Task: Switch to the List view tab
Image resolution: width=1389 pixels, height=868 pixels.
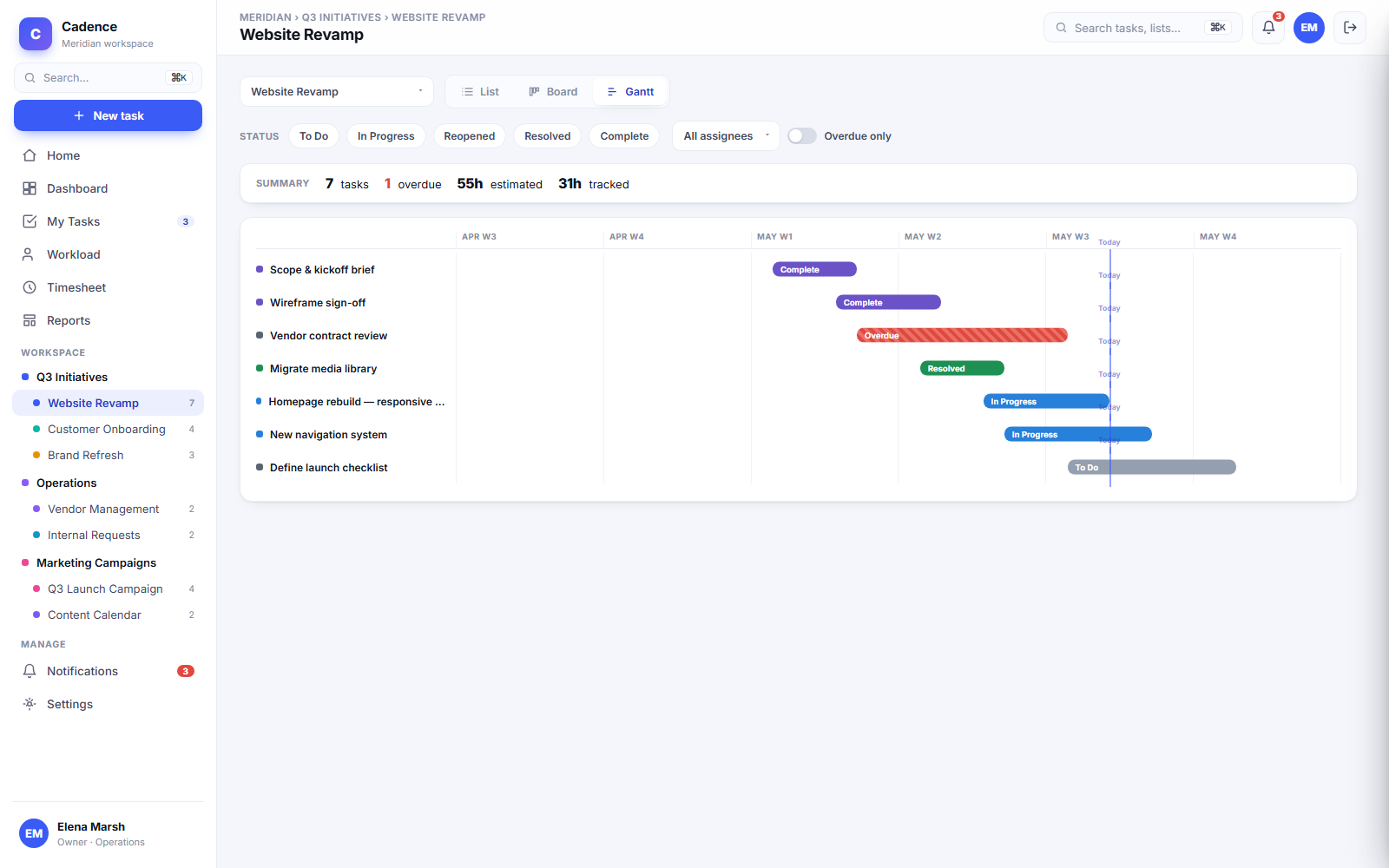Action: 481,92
